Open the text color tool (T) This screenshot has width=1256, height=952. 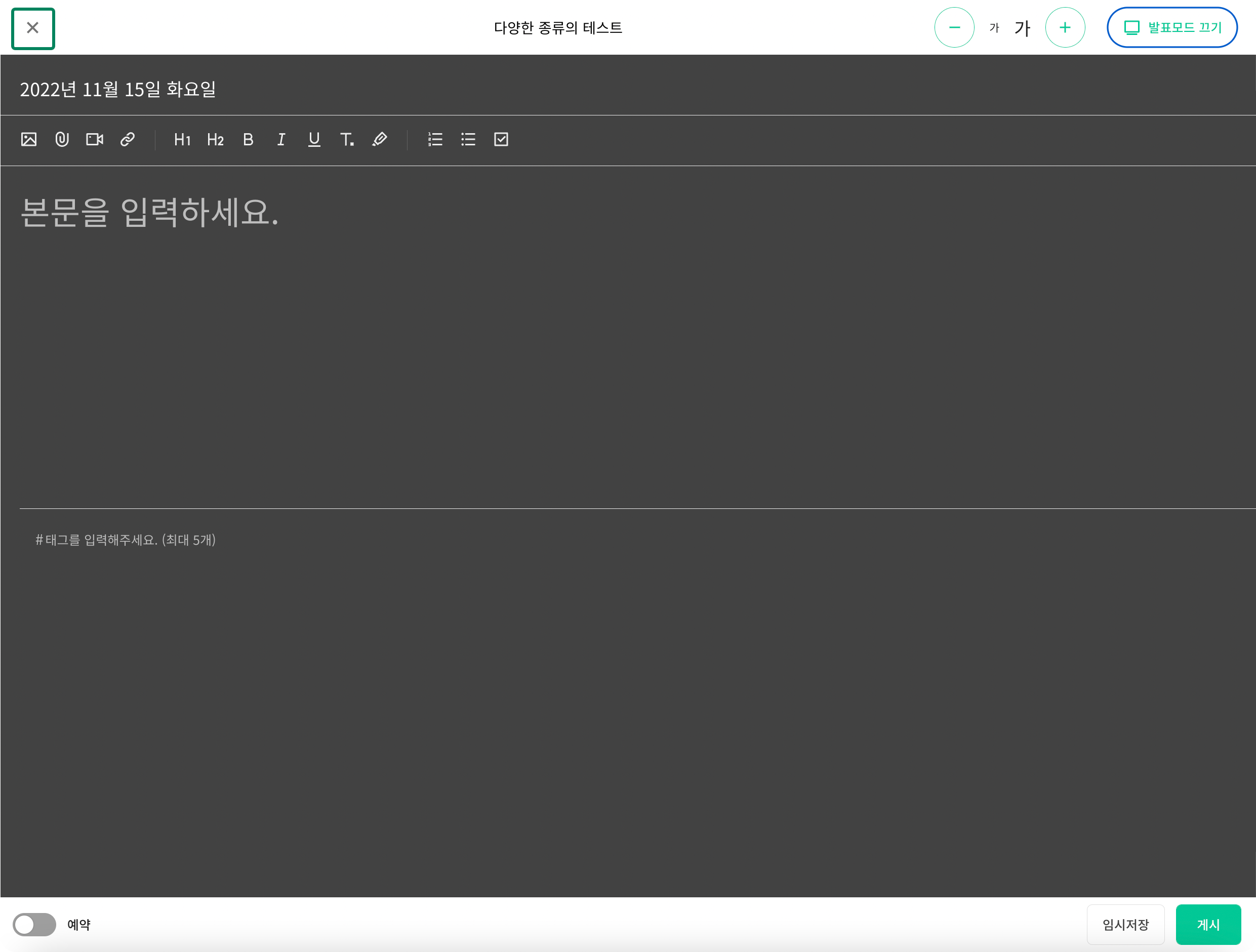347,140
